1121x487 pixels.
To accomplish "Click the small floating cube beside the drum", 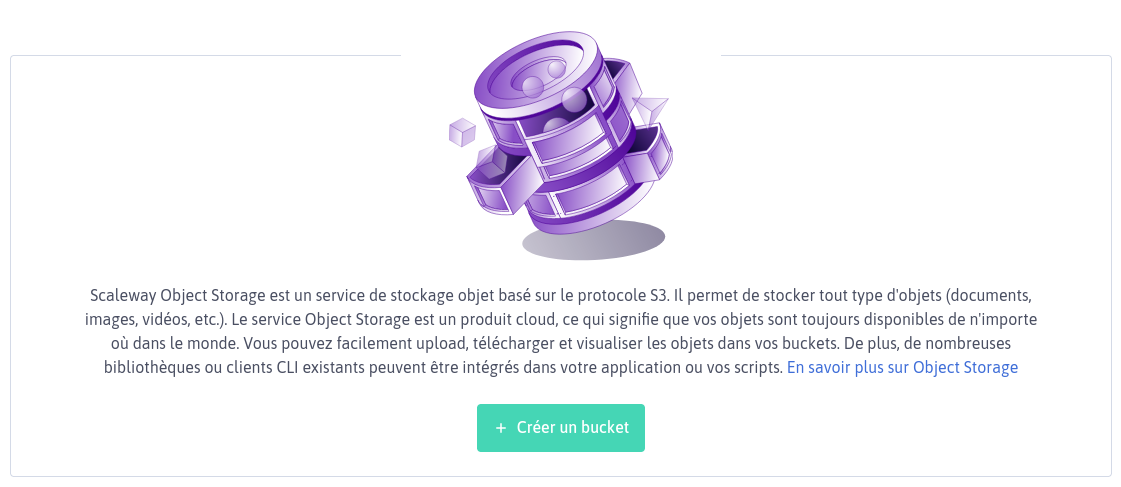I will [x=462, y=132].
